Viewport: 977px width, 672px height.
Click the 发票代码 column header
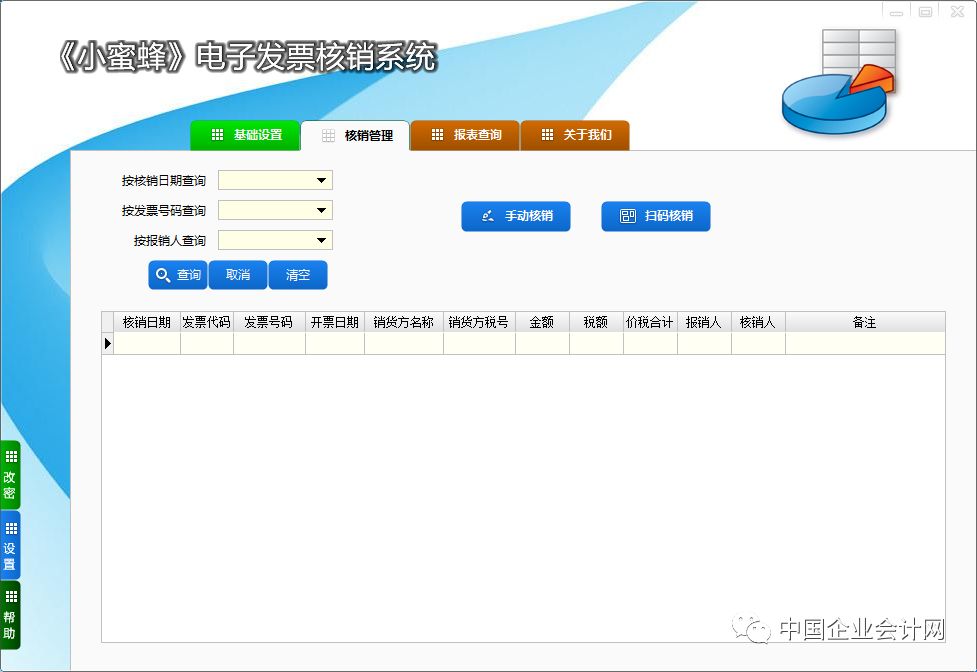[x=207, y=322]
